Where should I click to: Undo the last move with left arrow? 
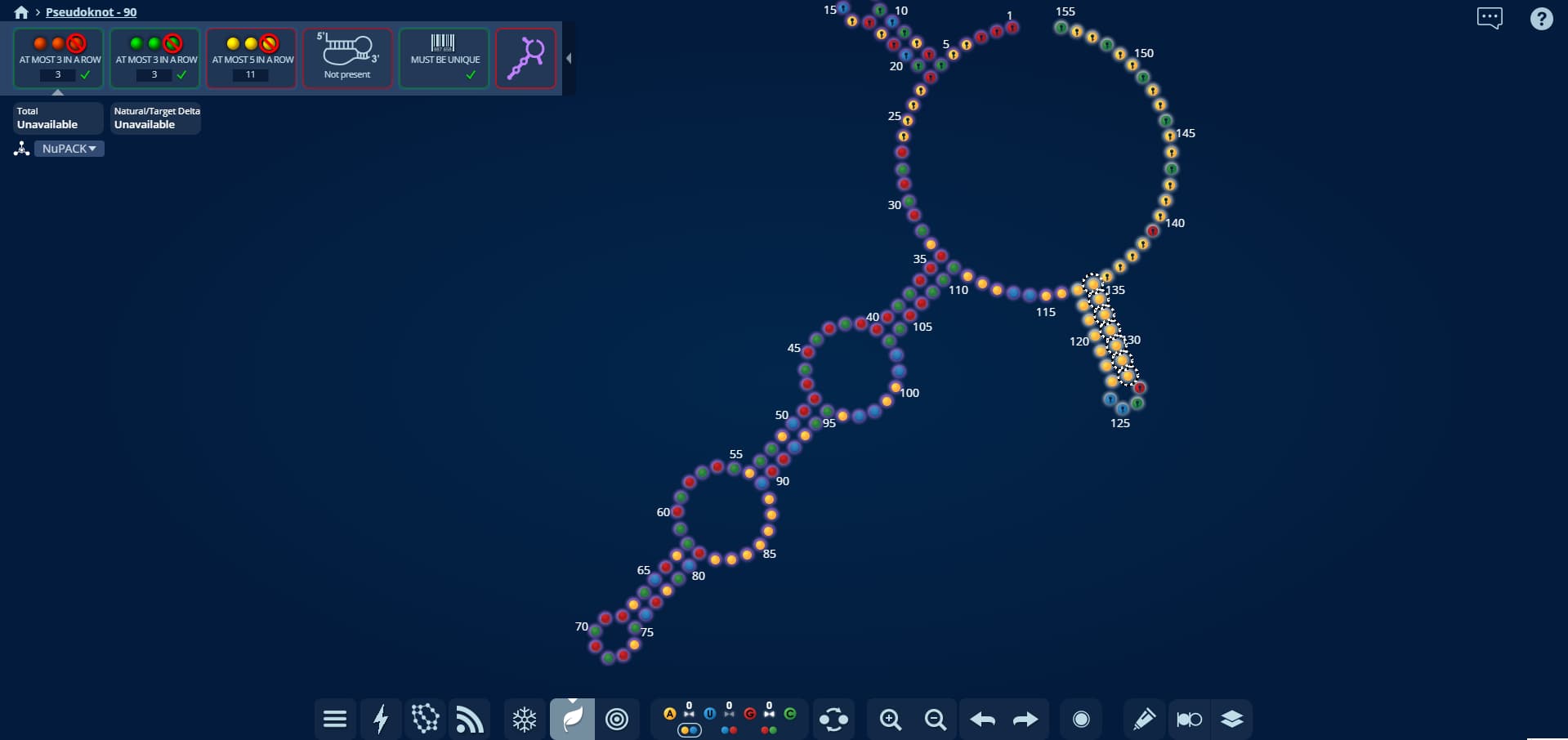pos(982,719)
